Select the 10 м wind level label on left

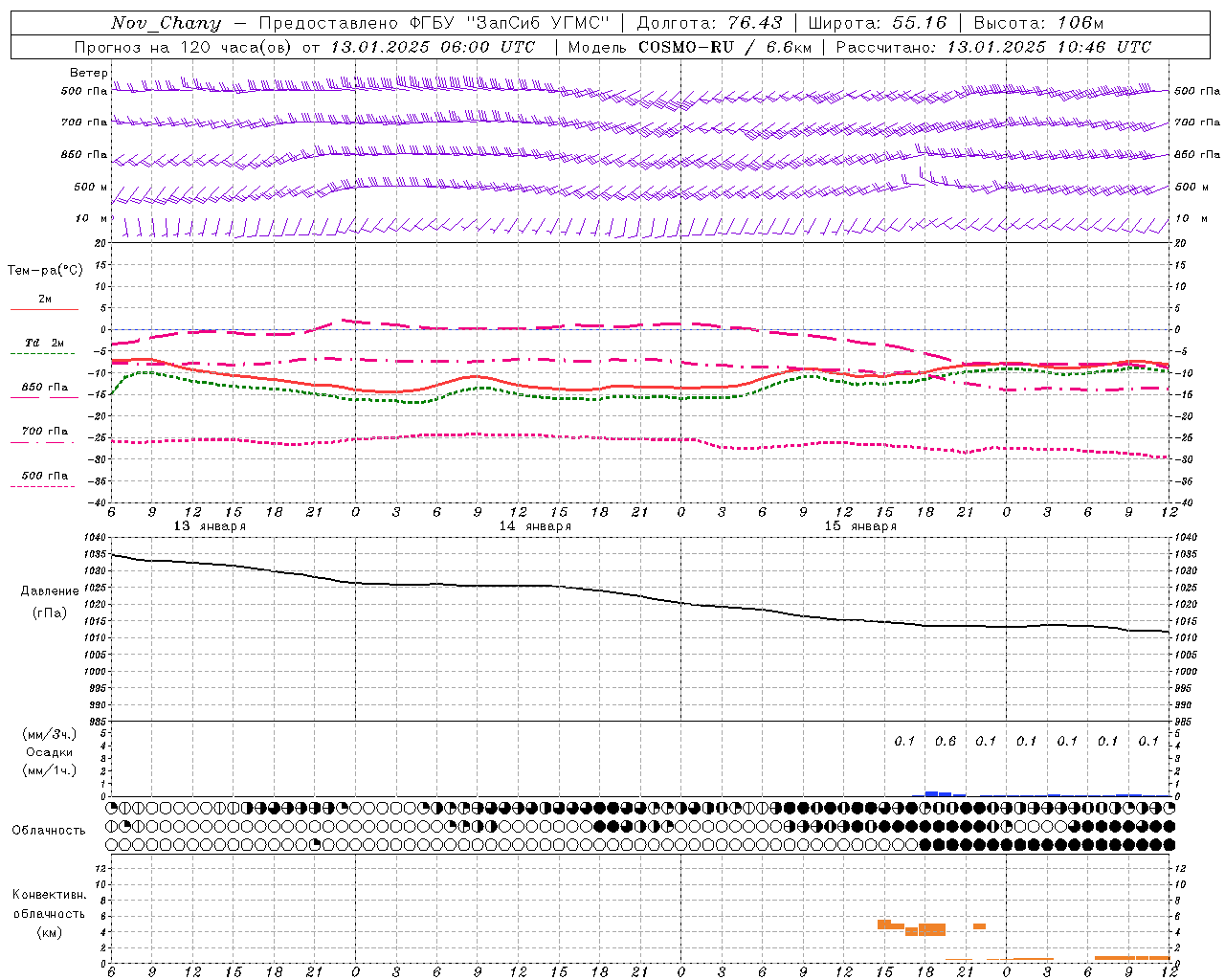[91, 219]
